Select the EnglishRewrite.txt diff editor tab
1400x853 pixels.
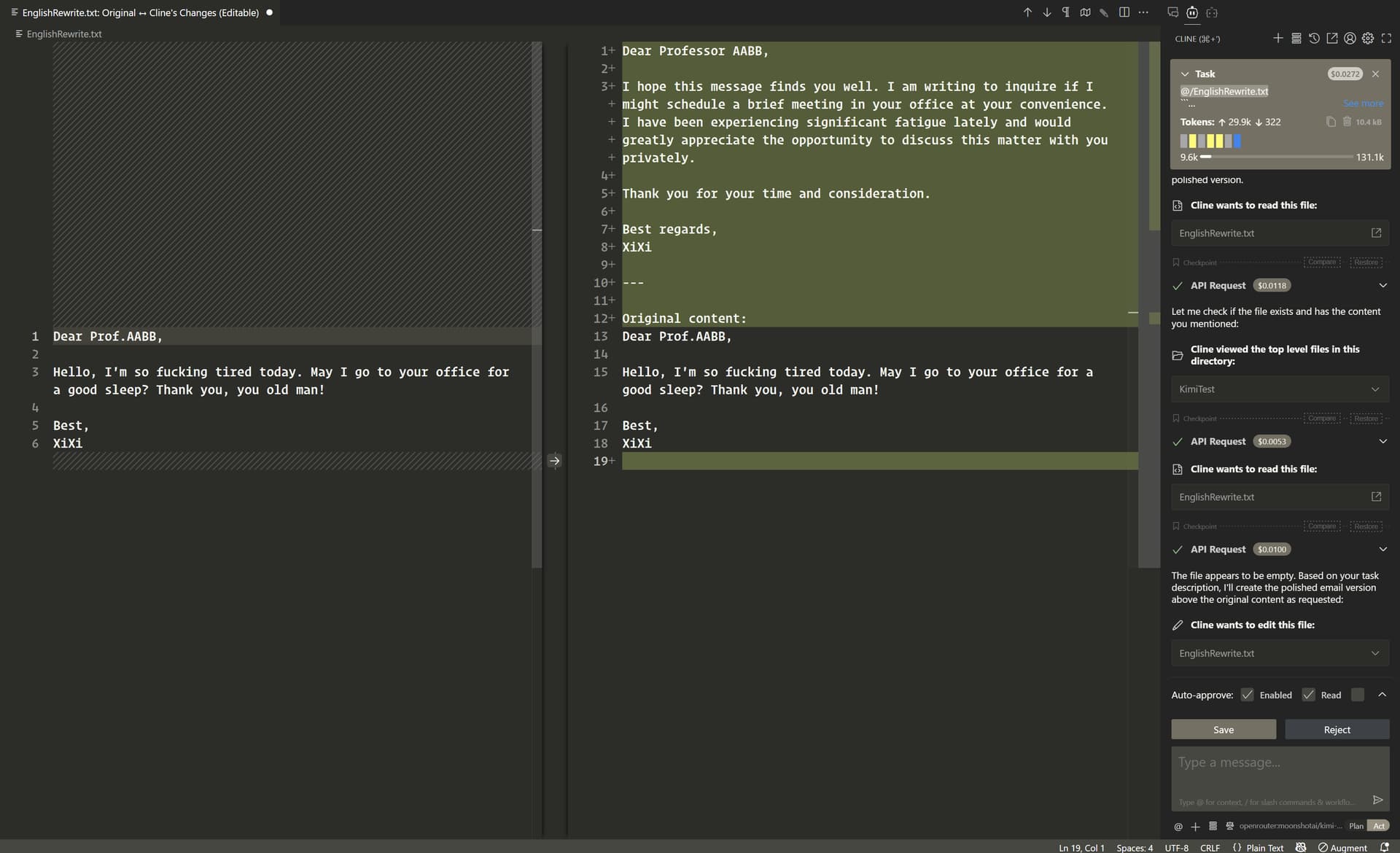[141, 12]
